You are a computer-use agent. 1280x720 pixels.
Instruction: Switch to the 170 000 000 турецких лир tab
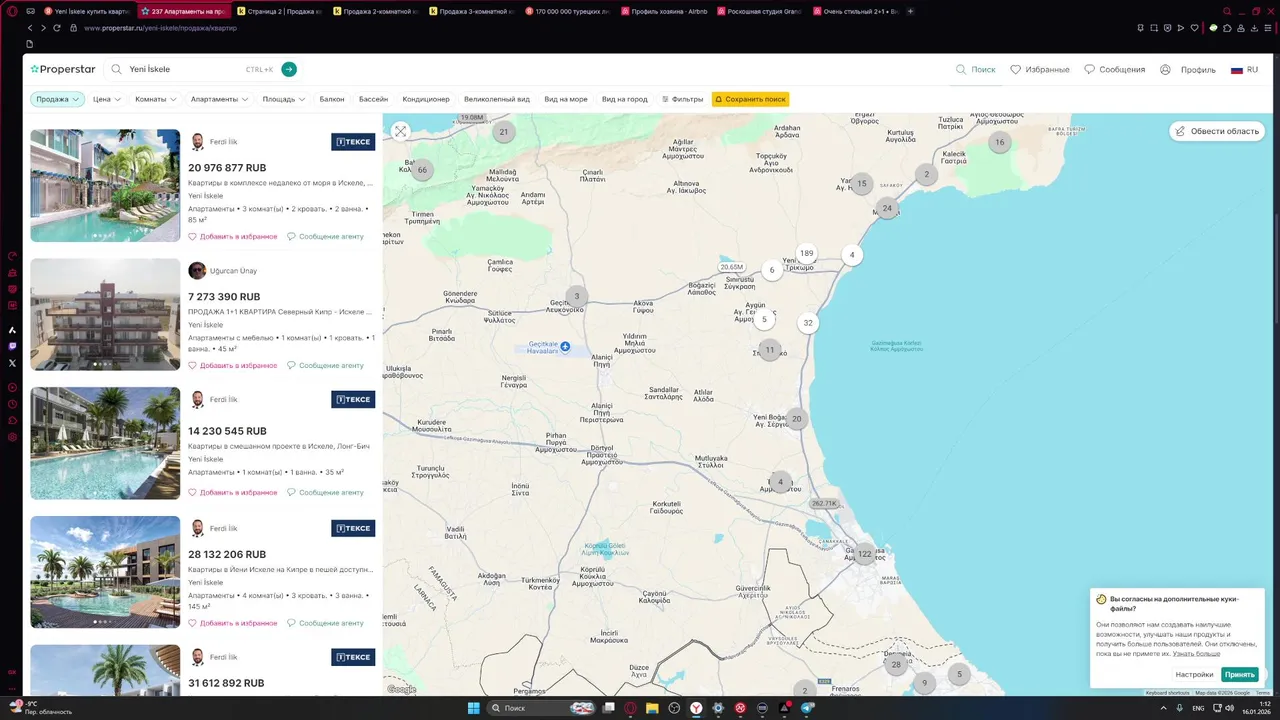(567, 11)
